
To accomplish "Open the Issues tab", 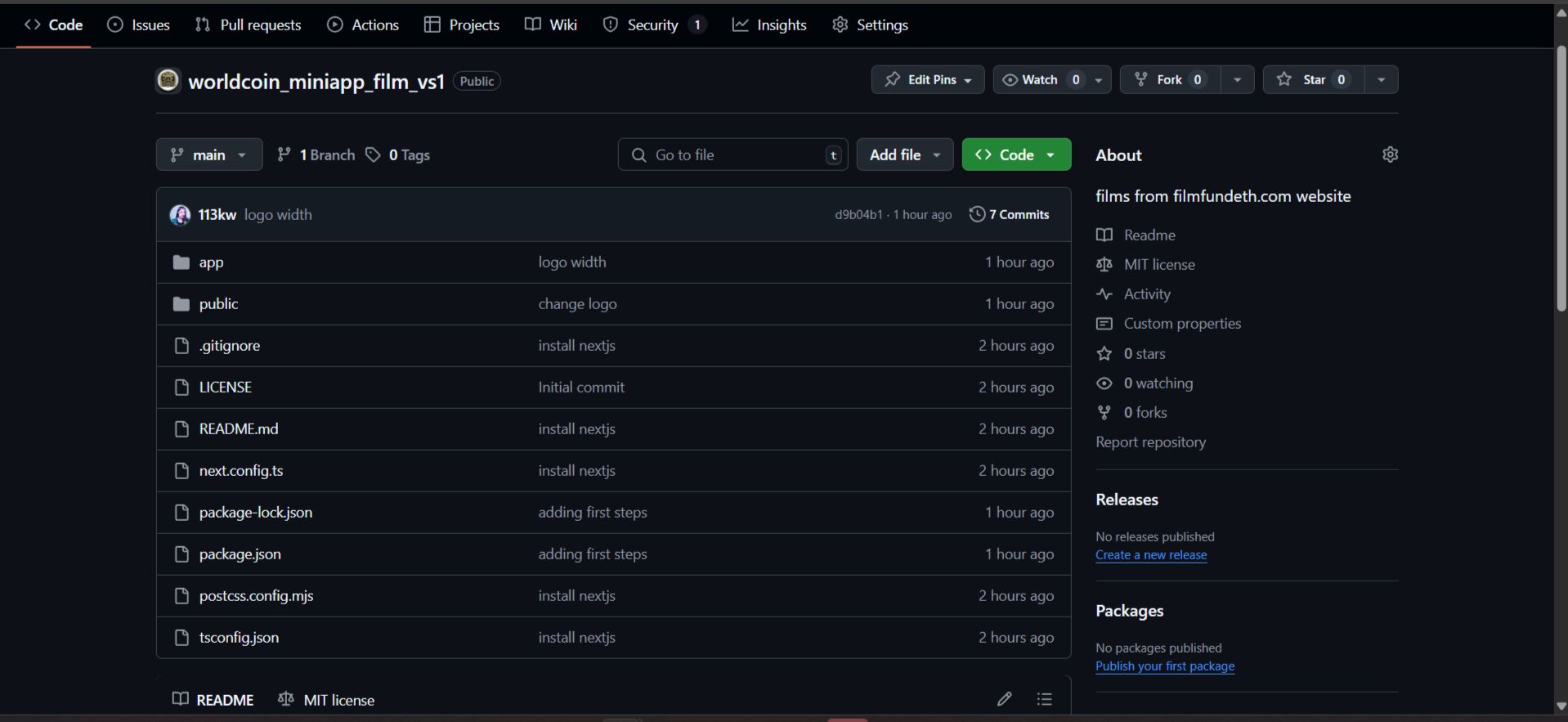I will [139, 25].
